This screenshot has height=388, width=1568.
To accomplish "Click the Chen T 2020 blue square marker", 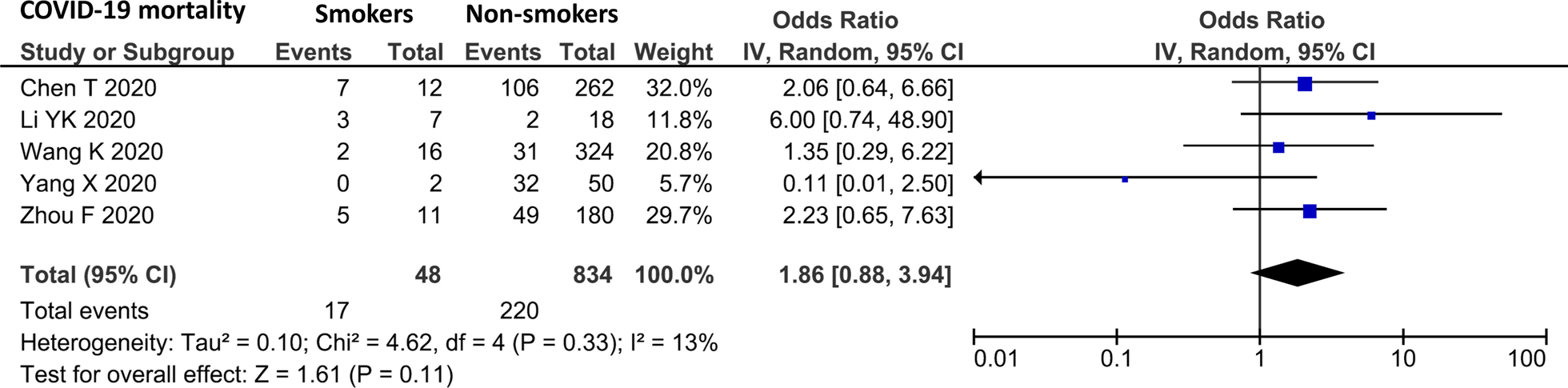I will (1305, 84).
